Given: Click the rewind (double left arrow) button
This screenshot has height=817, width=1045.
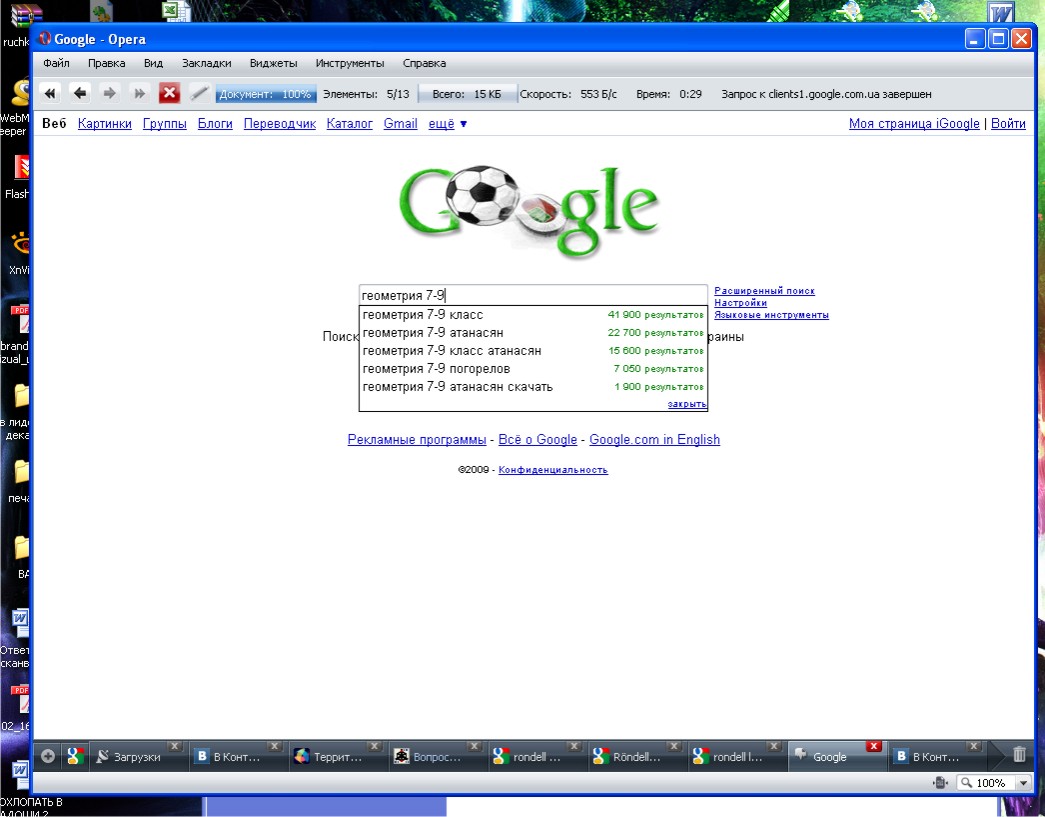Looking at the screenshot, I should (49, 93).
